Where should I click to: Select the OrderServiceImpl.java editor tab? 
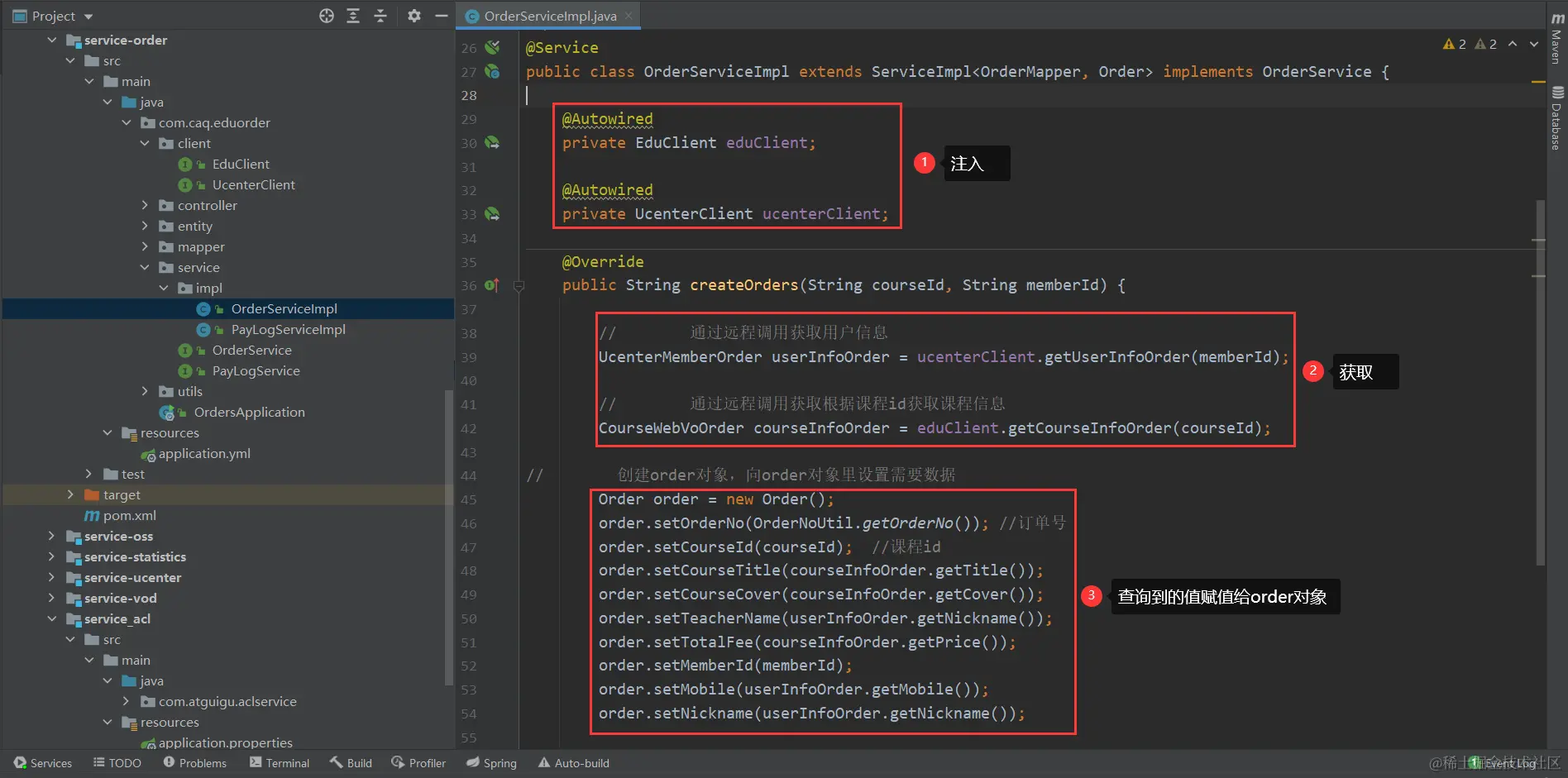[549, 16]
